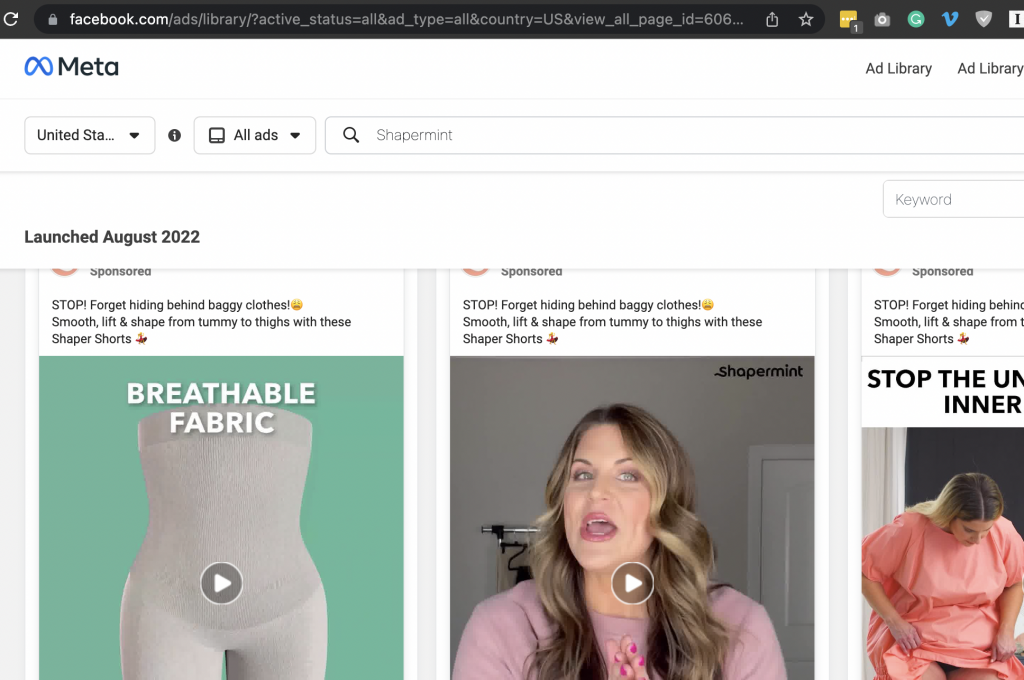Focus the facebook.com address bar URL
The width and height of the screenshot is (1024, 680).
(x=406, y=20)
